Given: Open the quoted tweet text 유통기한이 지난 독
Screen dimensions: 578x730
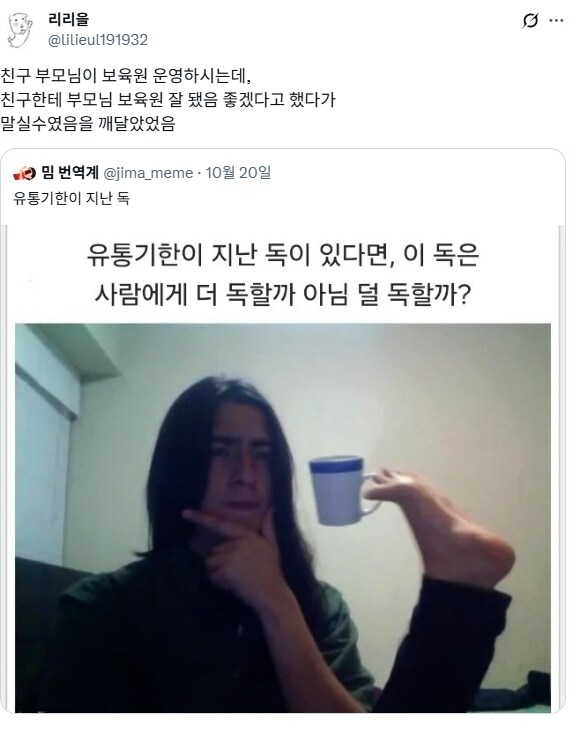Looking at the screenshot, I should pos(71,198).
